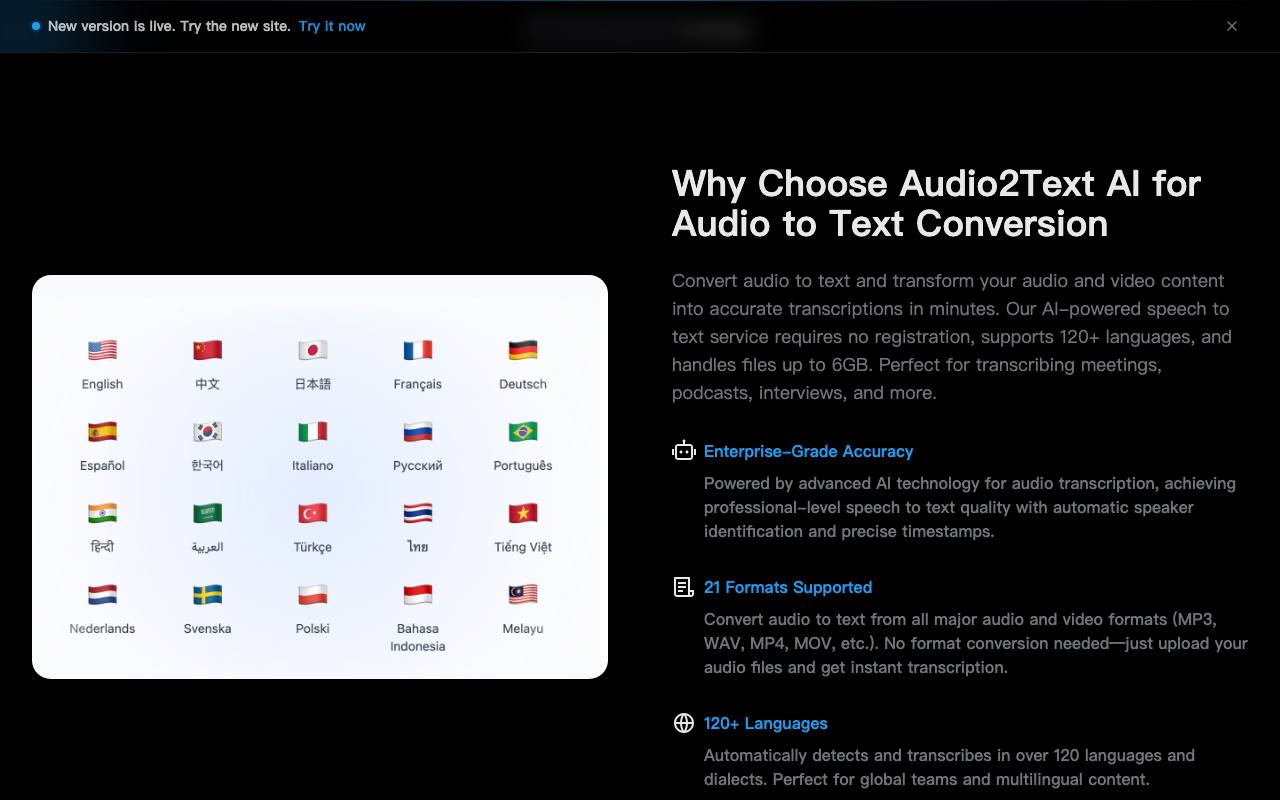This screenshot has height=800, width=1280.
Task: Click the 'Bahasa Indonesia' language label
Action: (x=418, y=637)
